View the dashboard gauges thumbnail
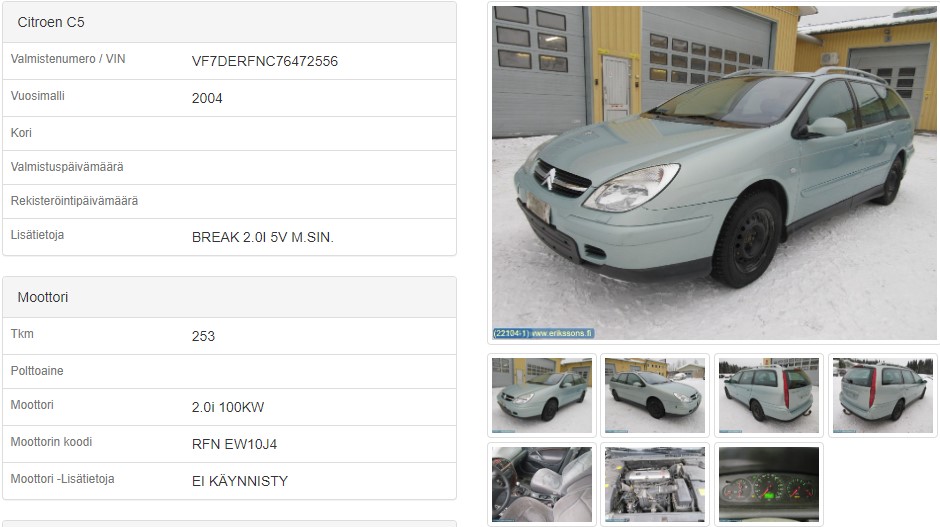Screen dimensions: 940x527 point(769,484)
